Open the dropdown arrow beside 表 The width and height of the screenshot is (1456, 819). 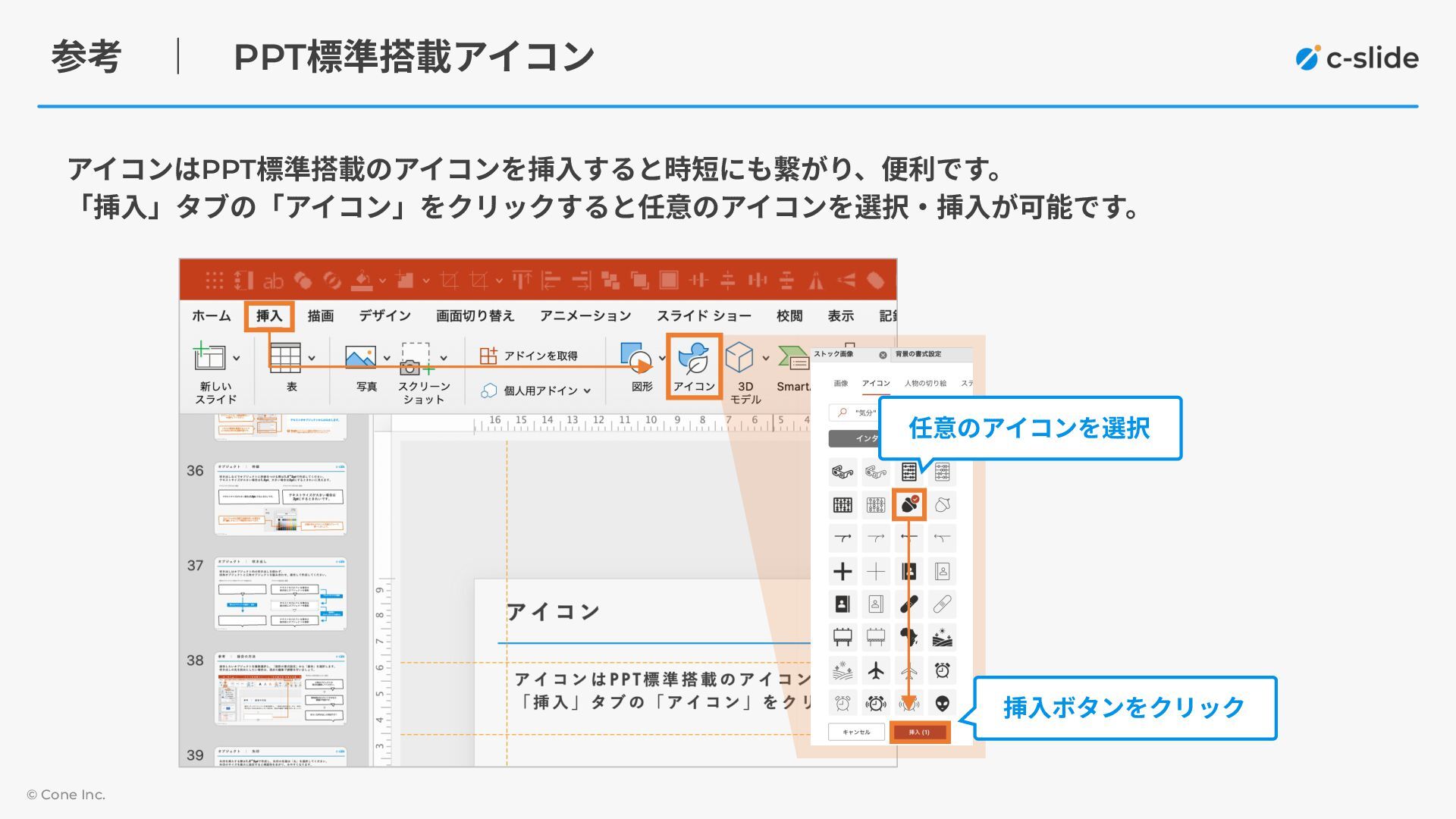[x=312, y=359]
